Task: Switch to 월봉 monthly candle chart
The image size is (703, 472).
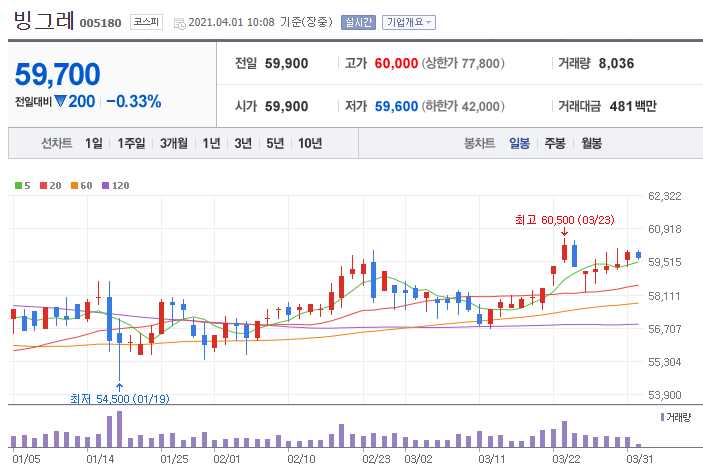Action: point(591,143)
